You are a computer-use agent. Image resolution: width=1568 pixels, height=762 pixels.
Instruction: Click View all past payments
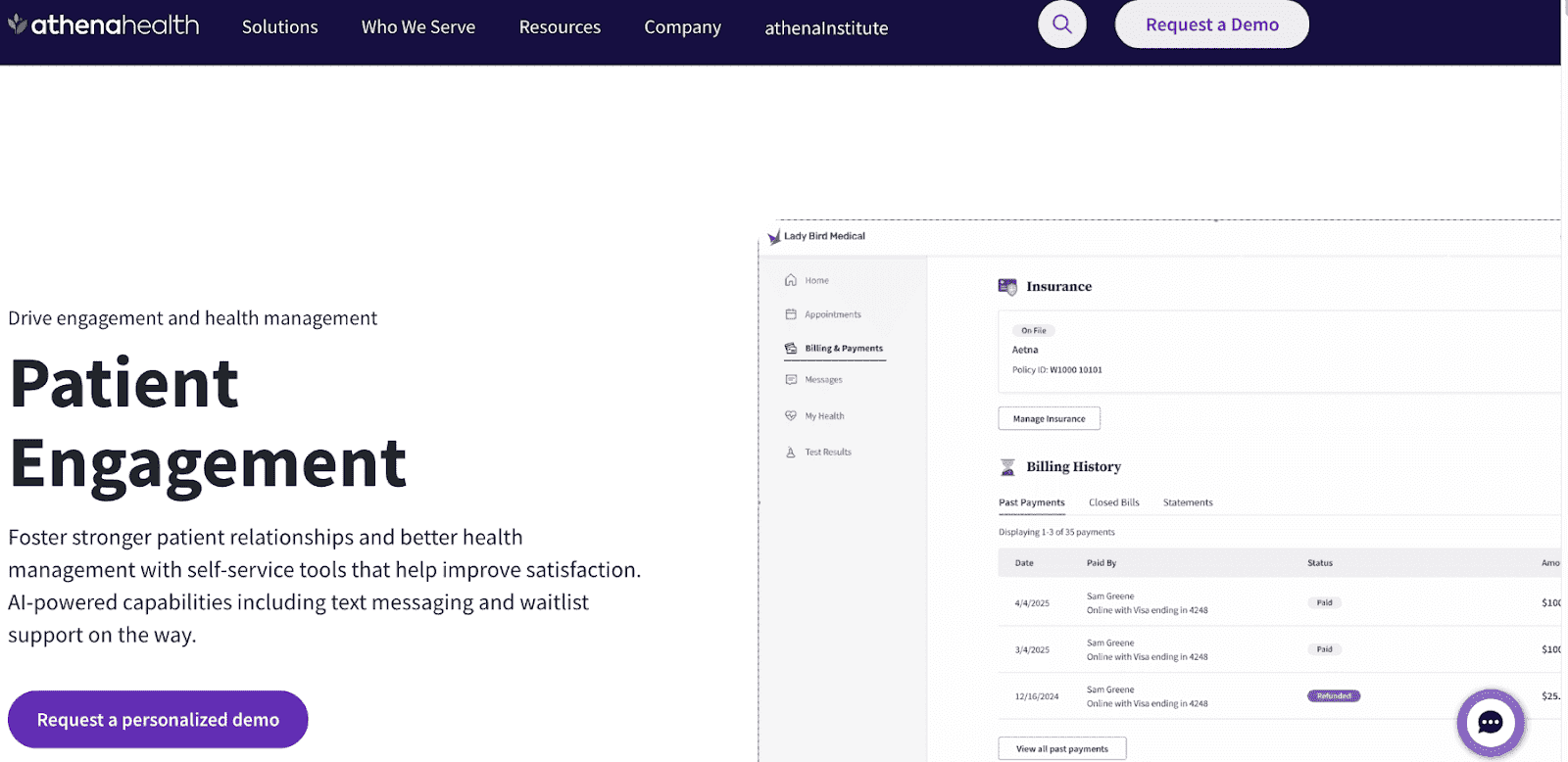pyautogui.click(x=1062, y=748)
